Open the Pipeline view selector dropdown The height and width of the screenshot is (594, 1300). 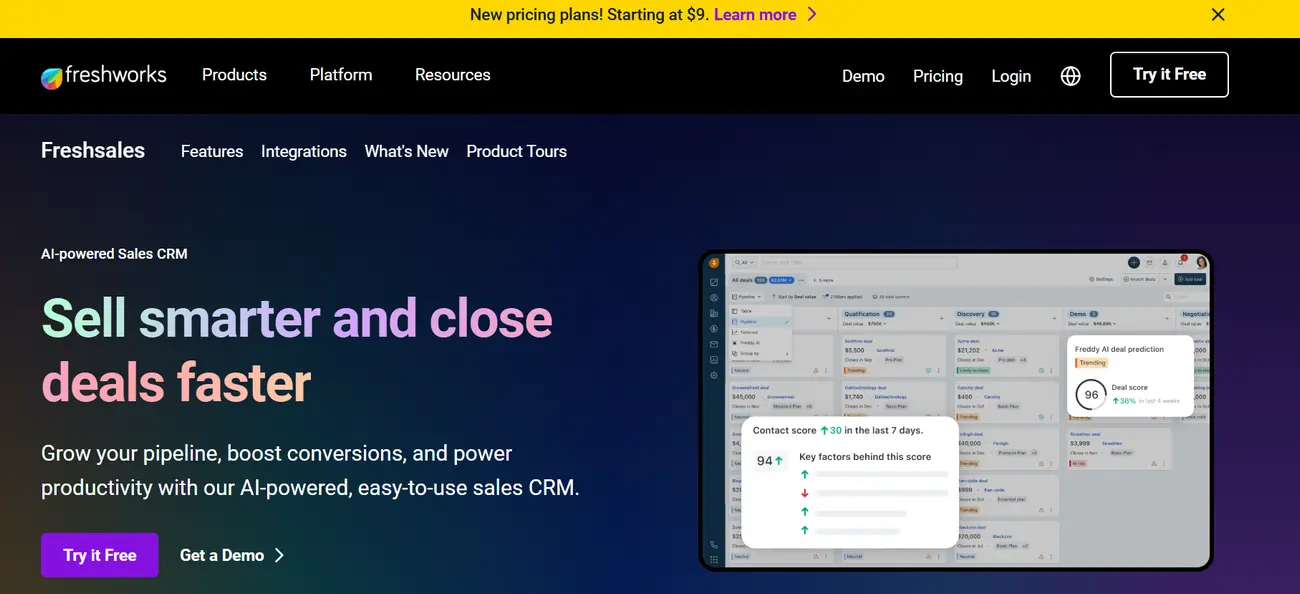coord(747,297)
